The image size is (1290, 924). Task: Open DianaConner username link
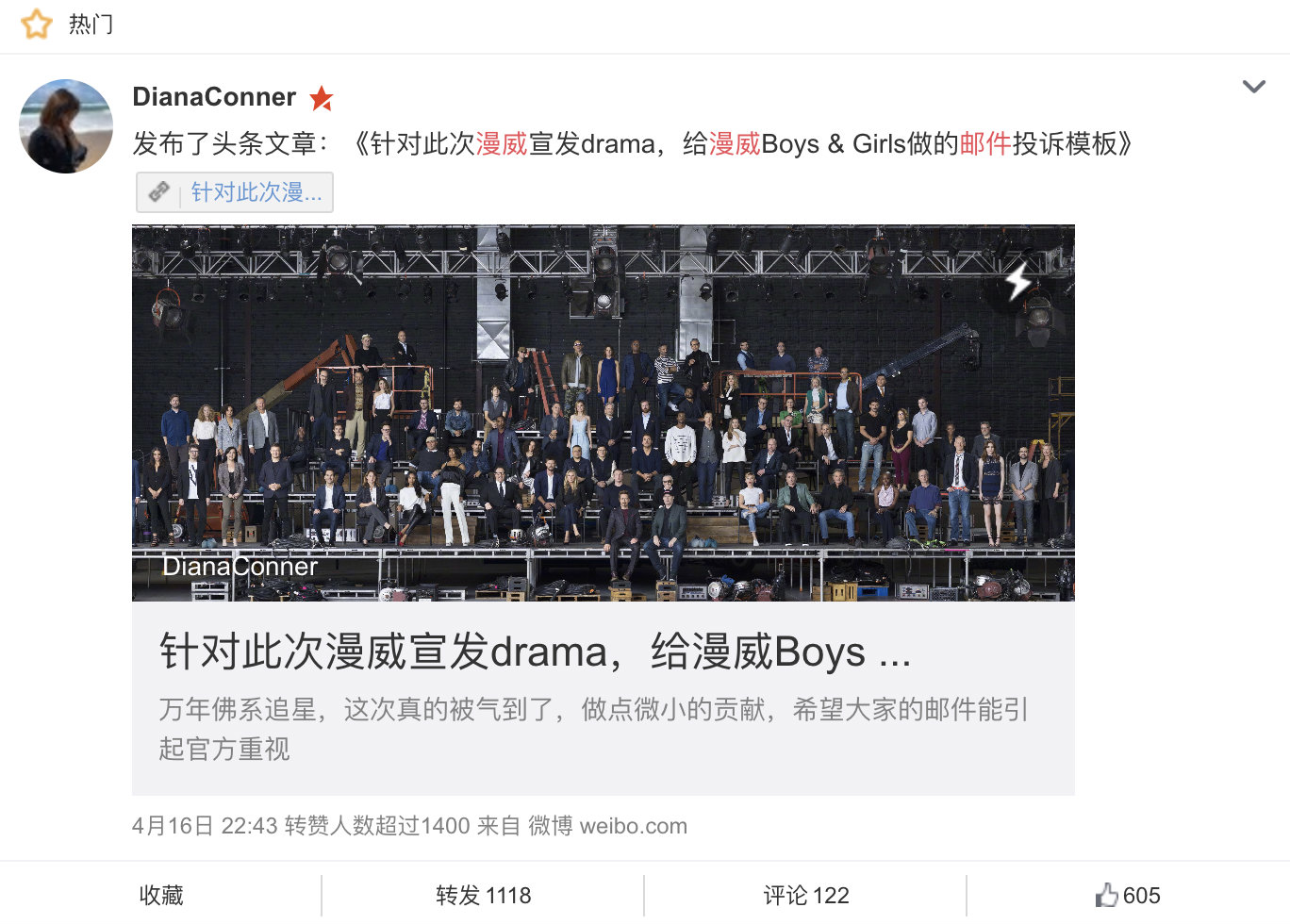[x=214, y=97]
